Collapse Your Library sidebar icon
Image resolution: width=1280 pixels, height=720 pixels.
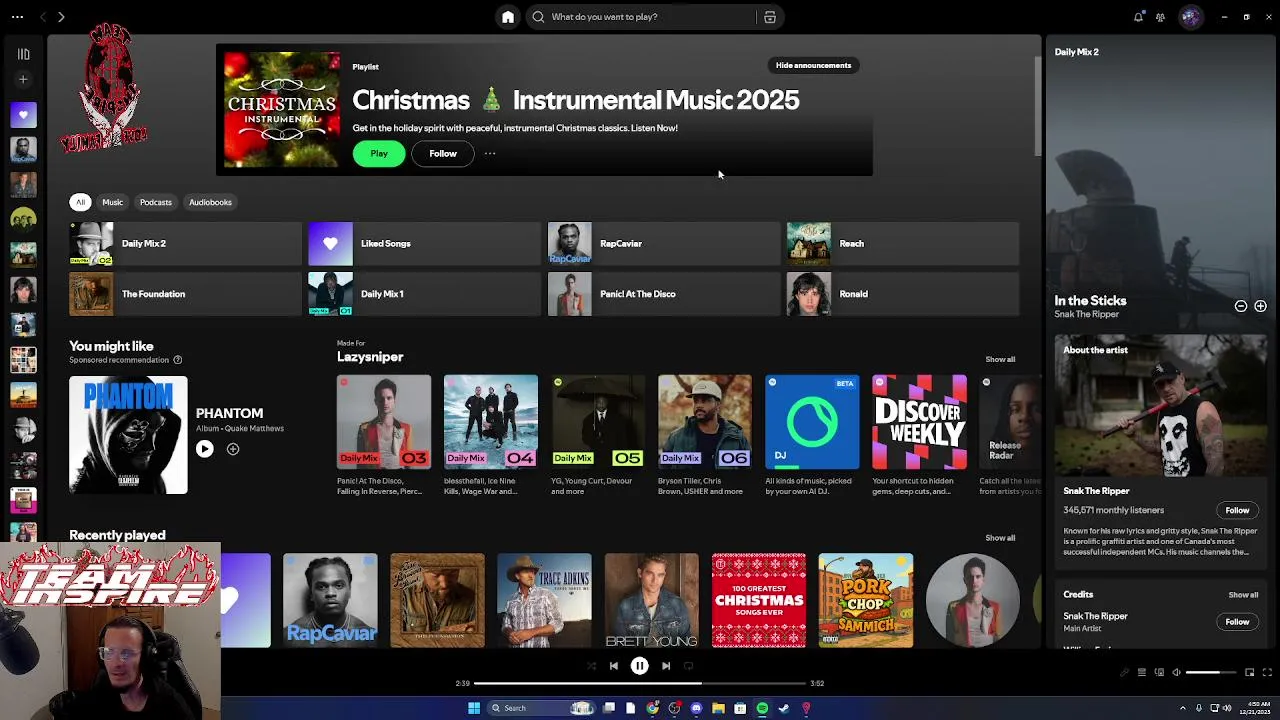tap(24, 54)
